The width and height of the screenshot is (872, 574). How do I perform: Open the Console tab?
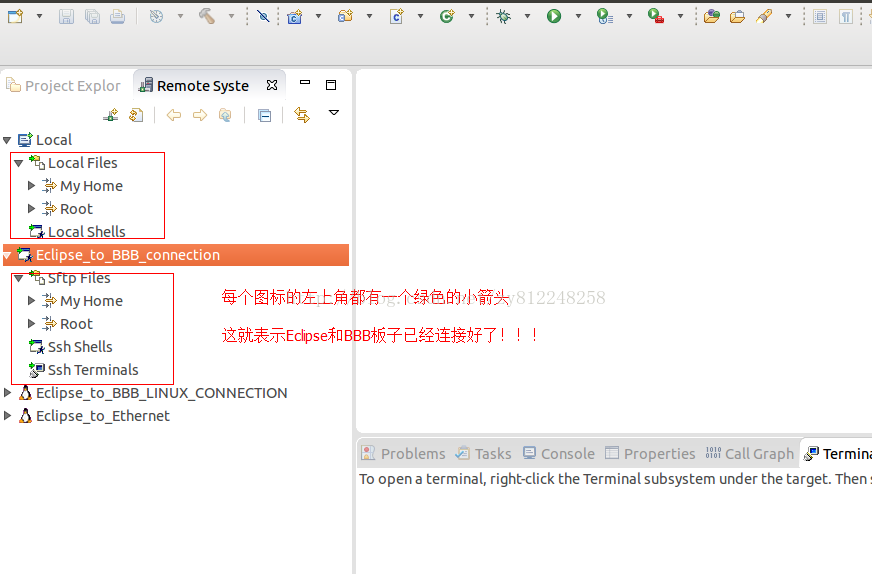[559, 454]
